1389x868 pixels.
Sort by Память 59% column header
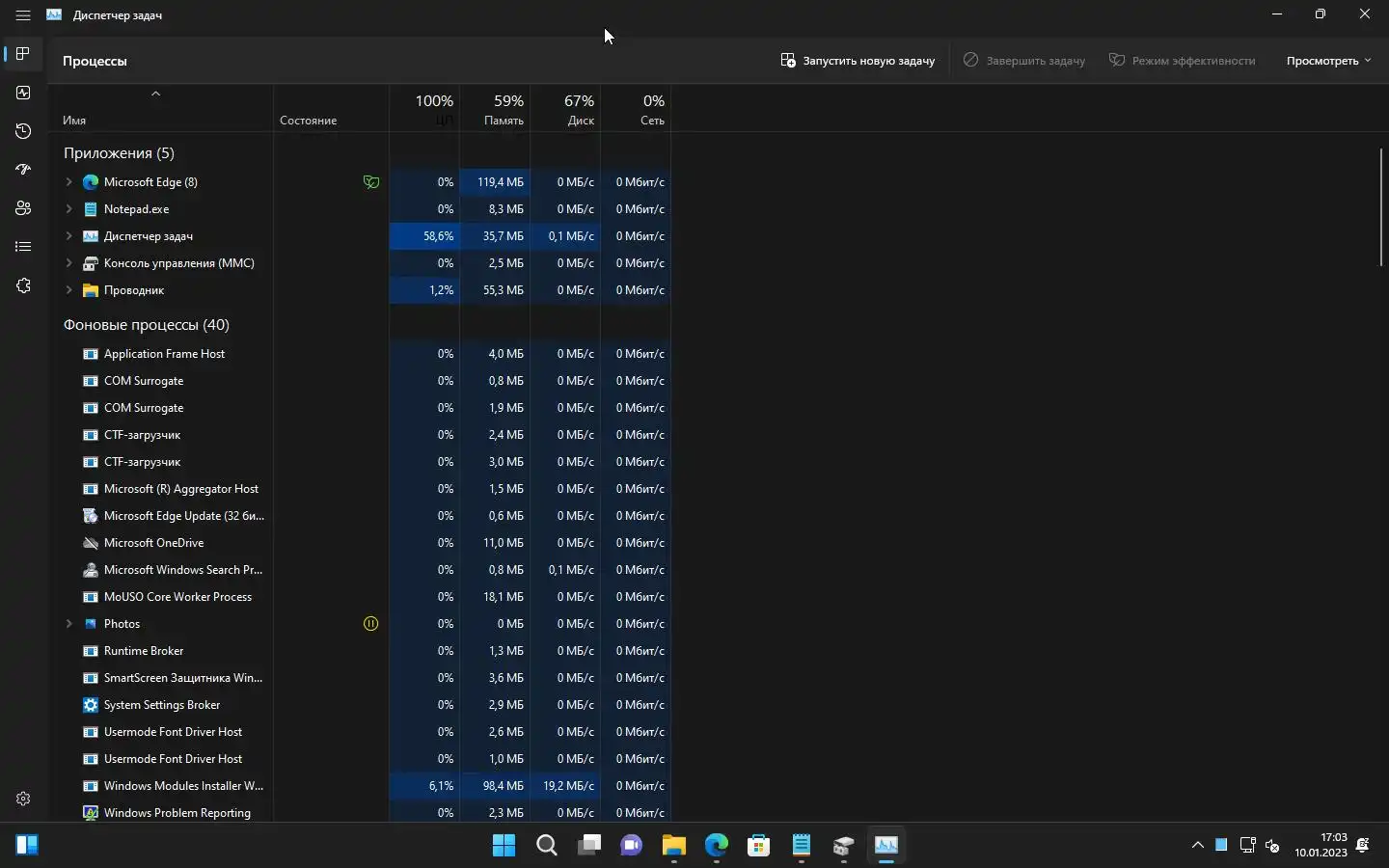coord(495,108)
